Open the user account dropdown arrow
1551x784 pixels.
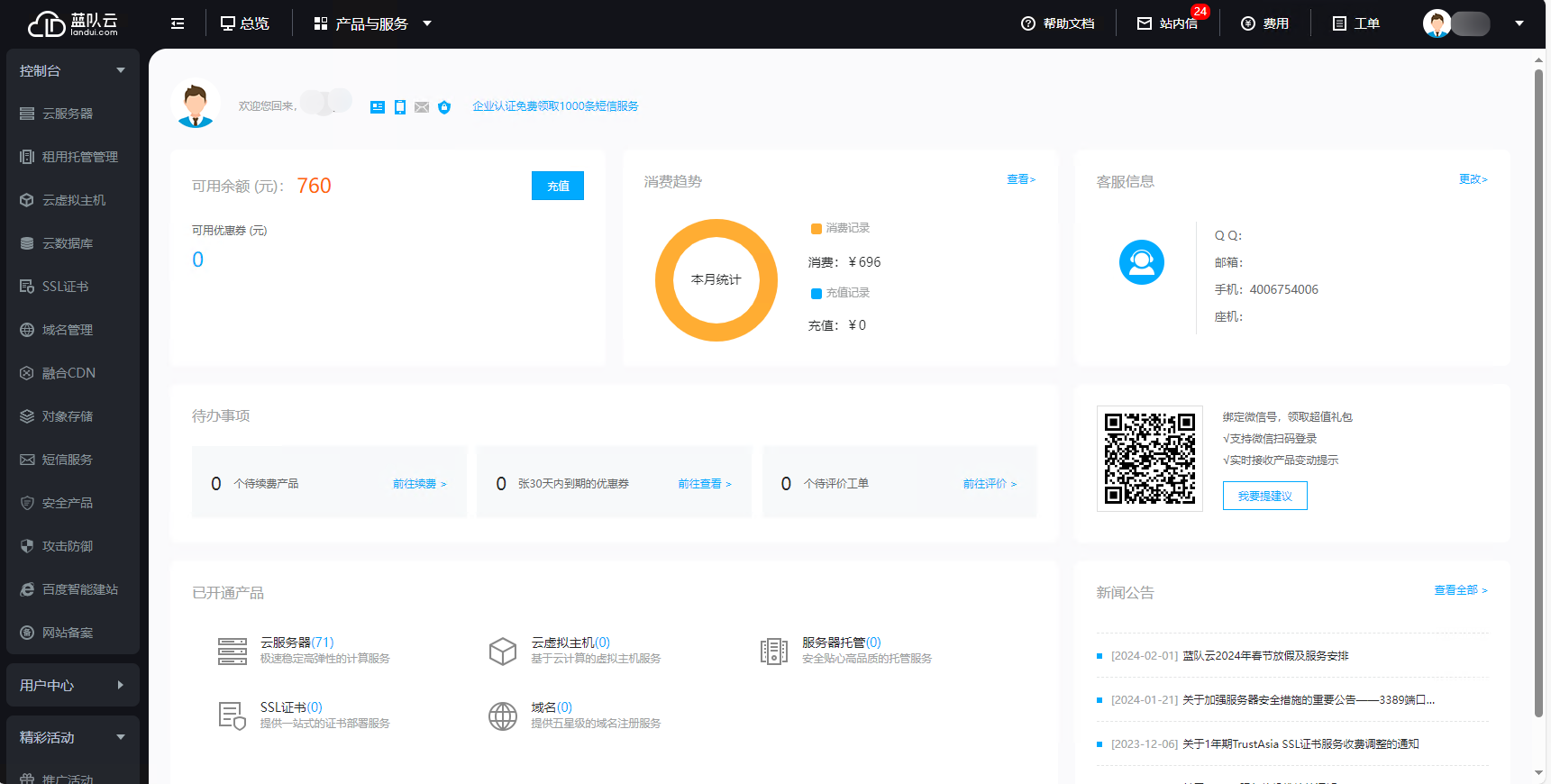pyautogui.click(x=1519, y=23)
